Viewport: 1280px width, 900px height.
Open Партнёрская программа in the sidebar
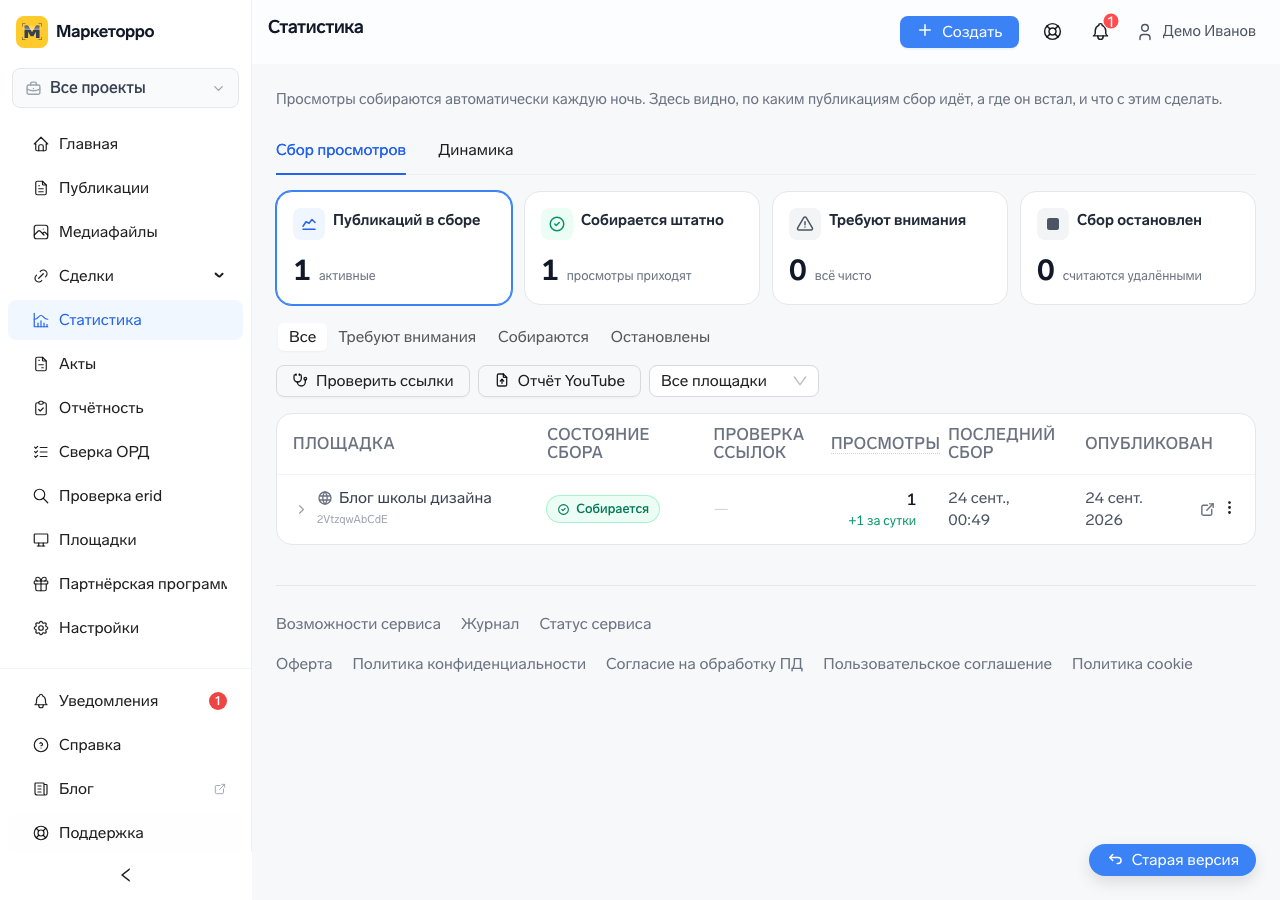click(x=125, y=584)
